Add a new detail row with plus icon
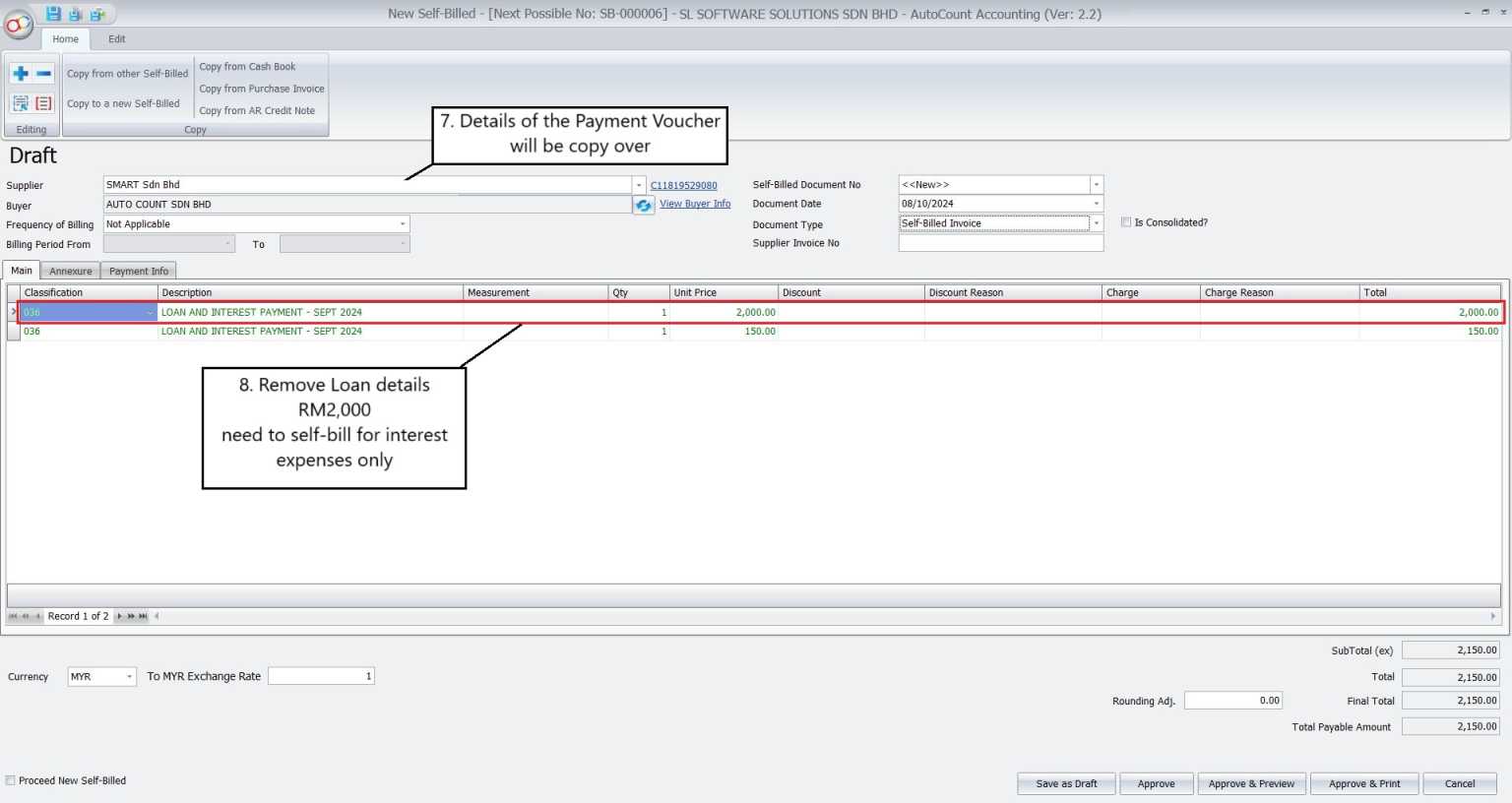Viewport: 1512px width, 803px height. click(20, 74)
